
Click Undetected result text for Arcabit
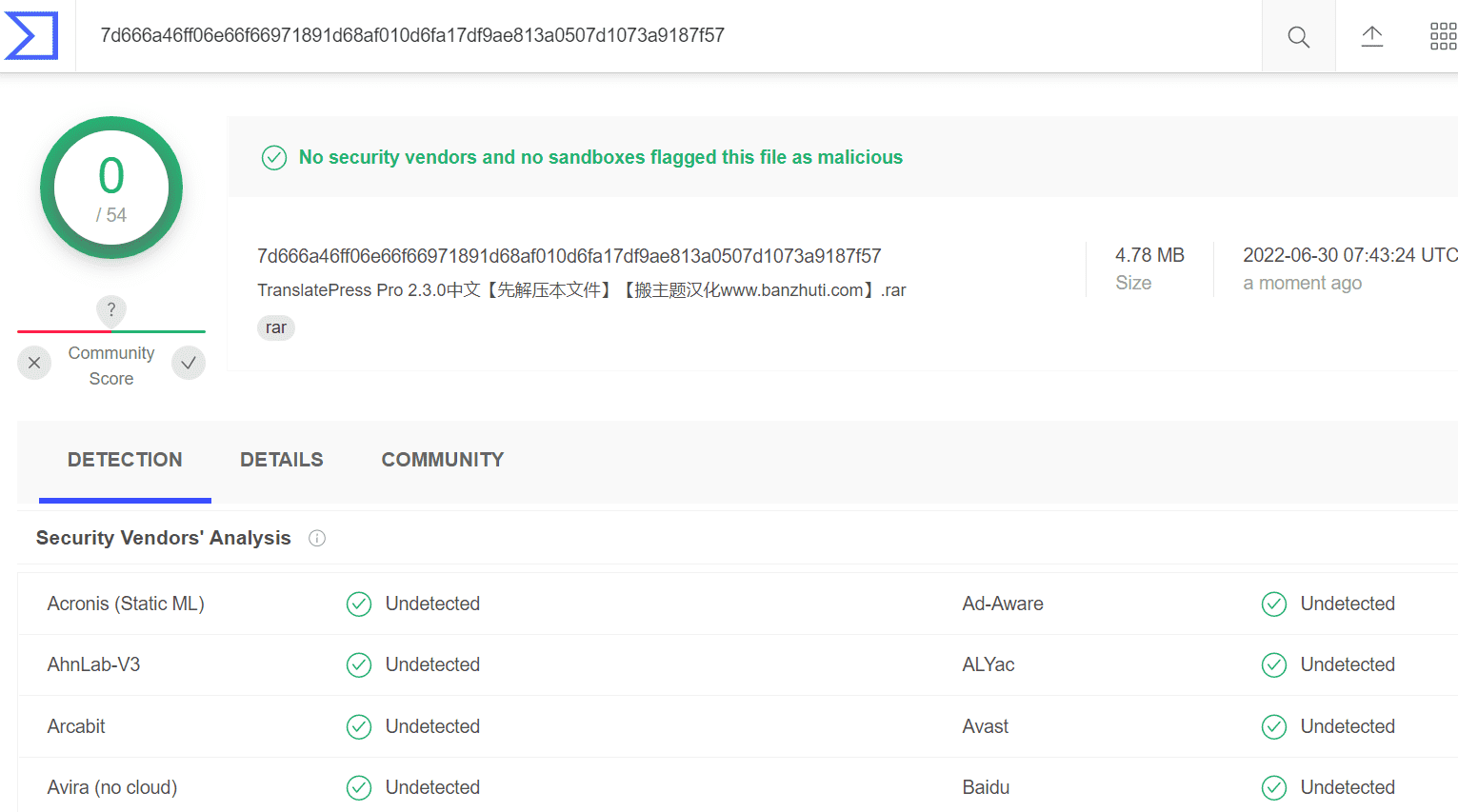coord(432,726)
